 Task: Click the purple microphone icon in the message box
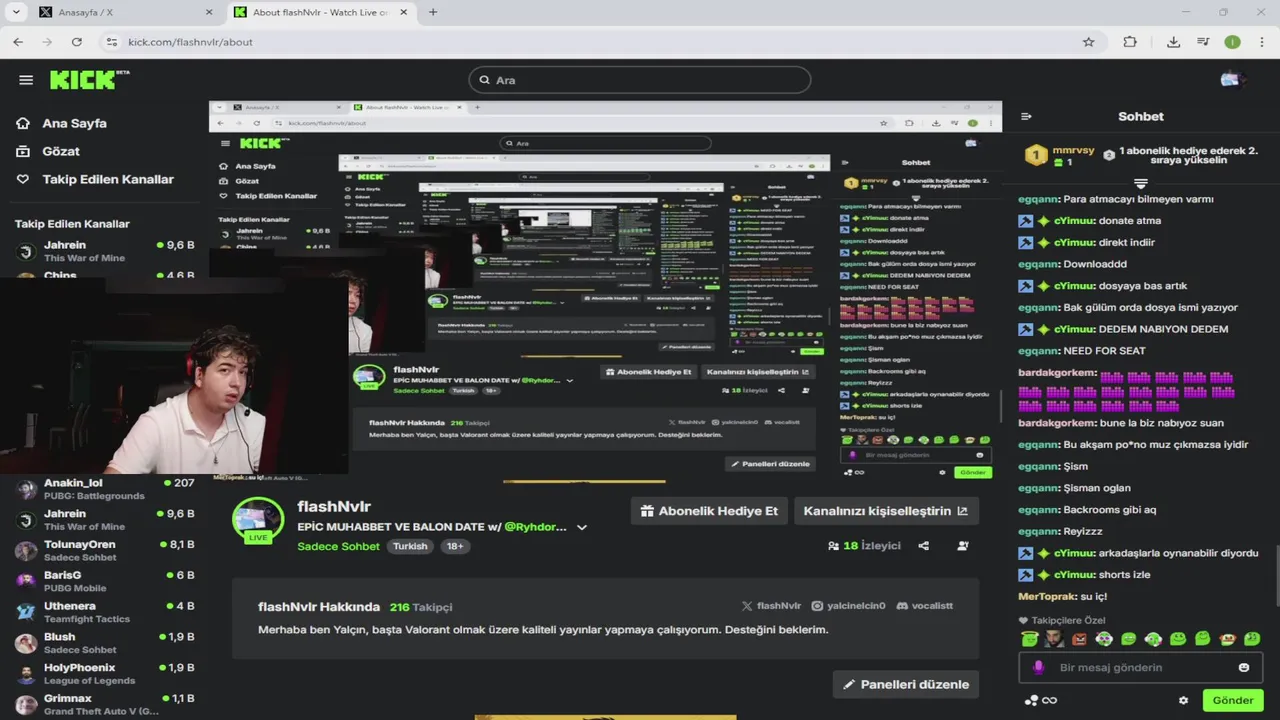pos(1039,667)
